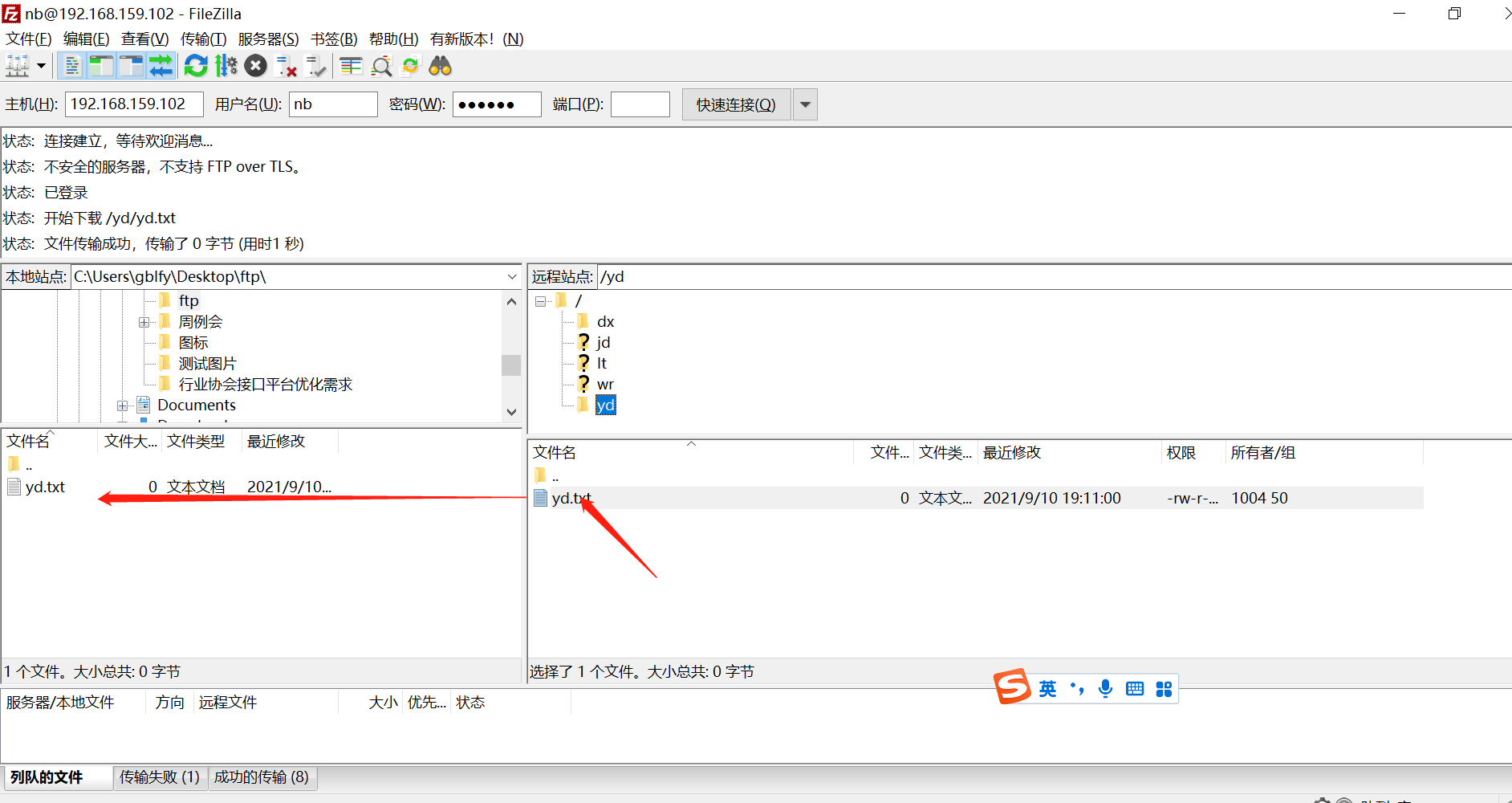Refresh the file and folder lists
The width and height of the screenshot is (1512, 803).
[196, 66]
